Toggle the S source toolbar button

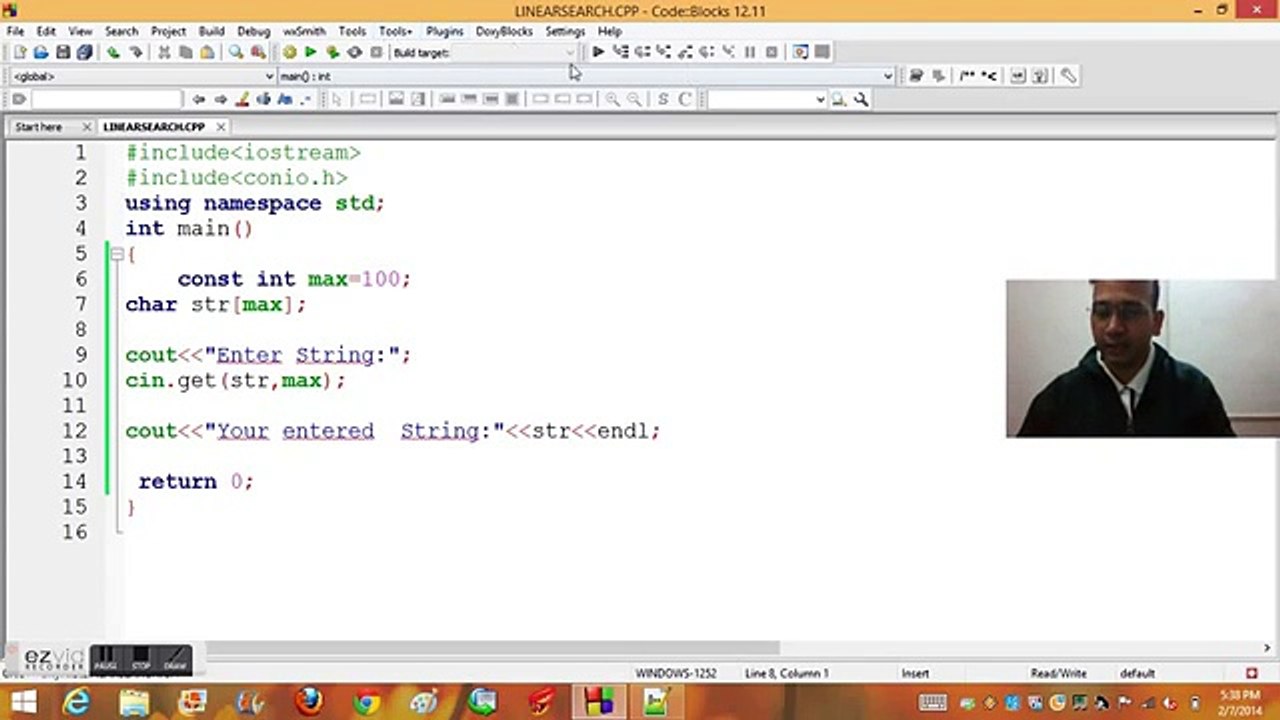tap(663, 99)
